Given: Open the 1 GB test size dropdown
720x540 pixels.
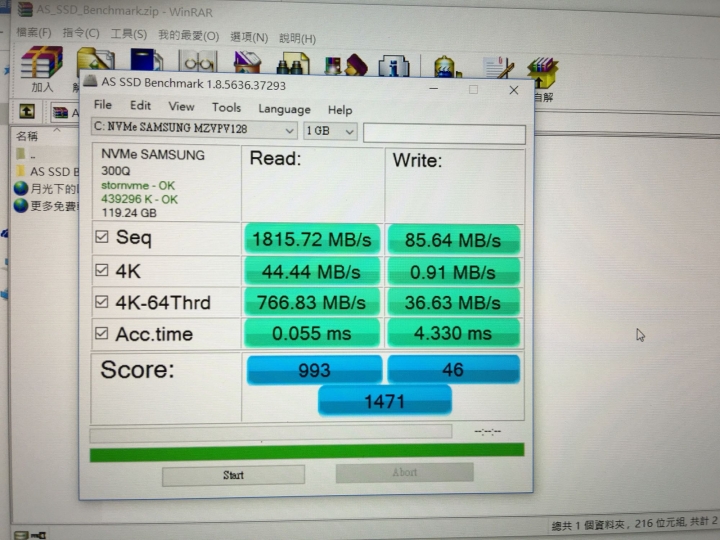Looking at the screenshot, I should click(330, 131).
